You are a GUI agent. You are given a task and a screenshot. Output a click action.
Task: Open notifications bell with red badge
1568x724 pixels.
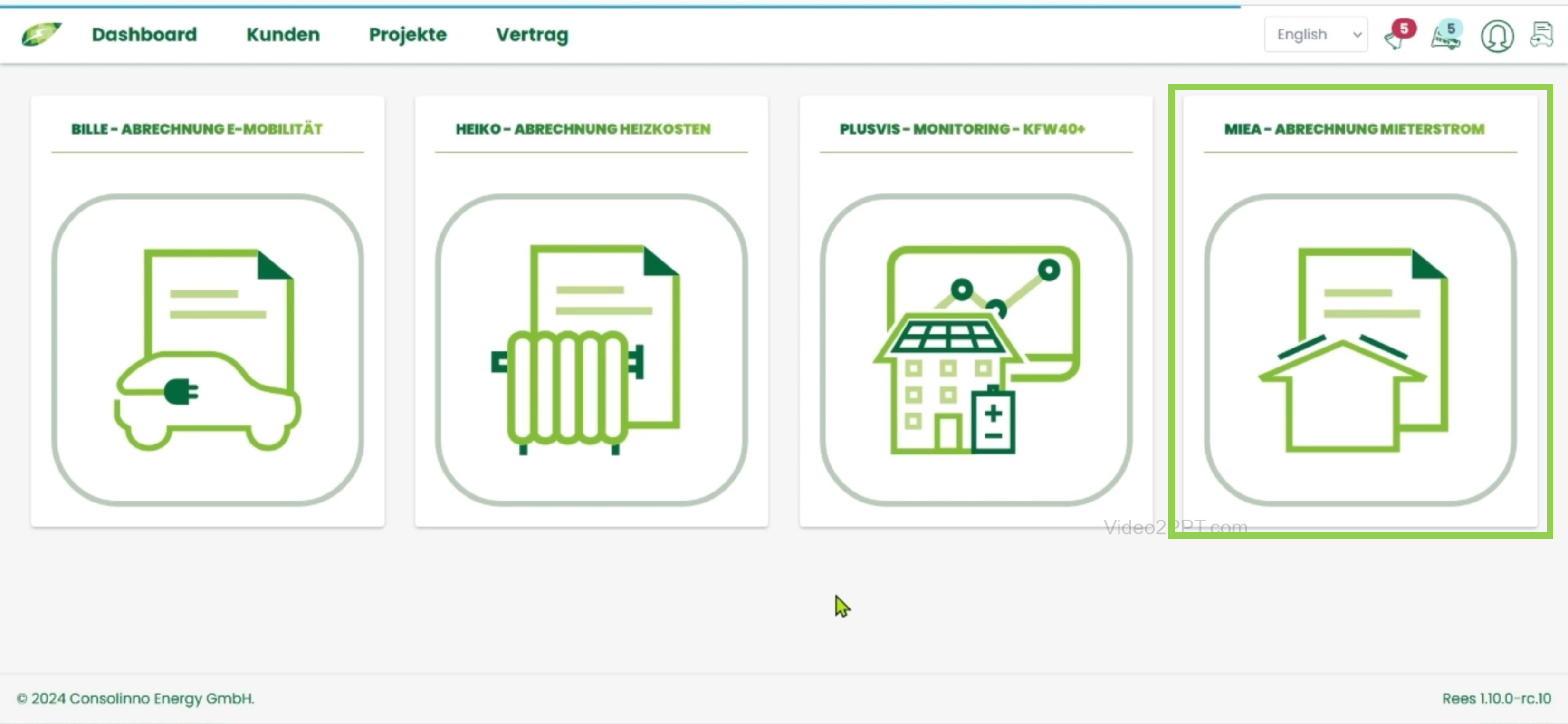click(1399, 35)
